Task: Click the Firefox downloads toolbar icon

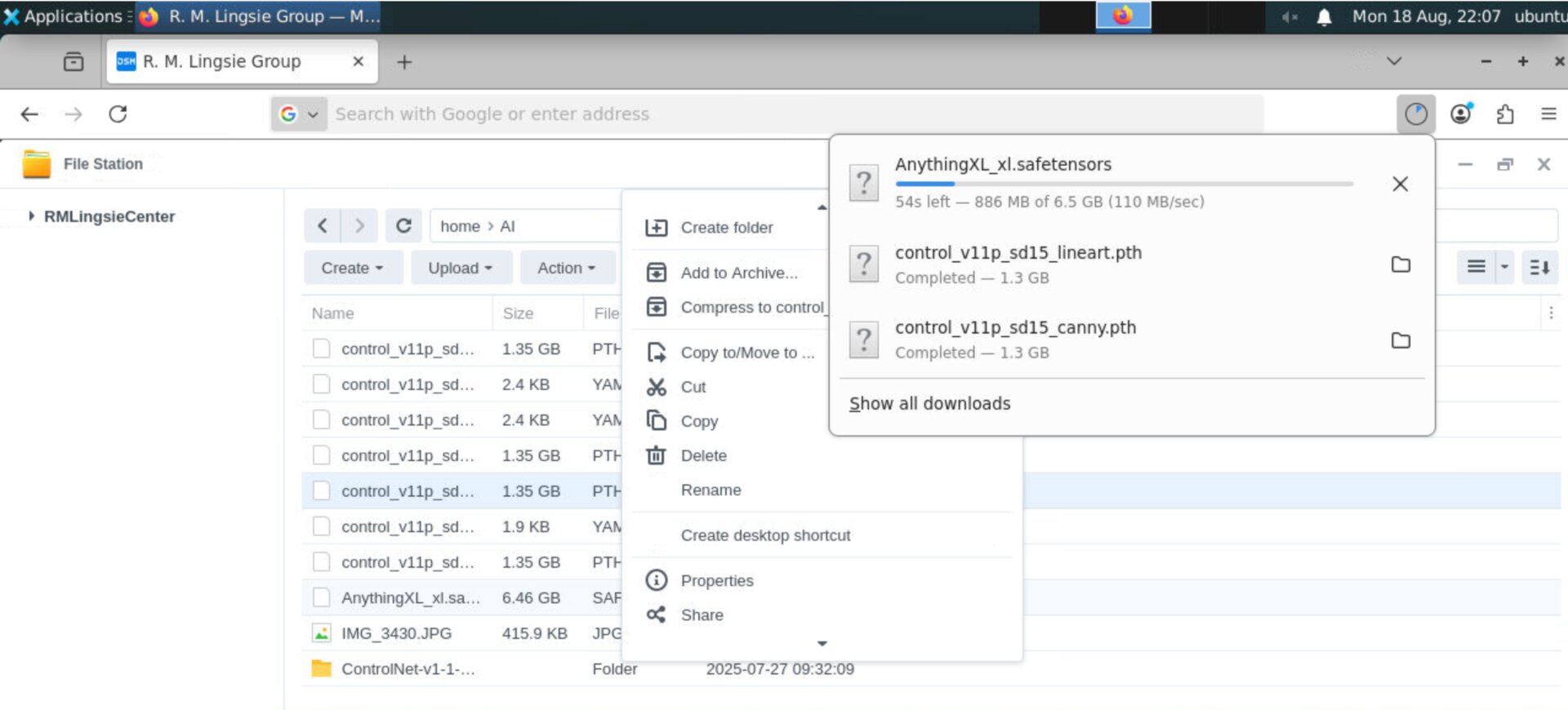Action: [1415, 114]
